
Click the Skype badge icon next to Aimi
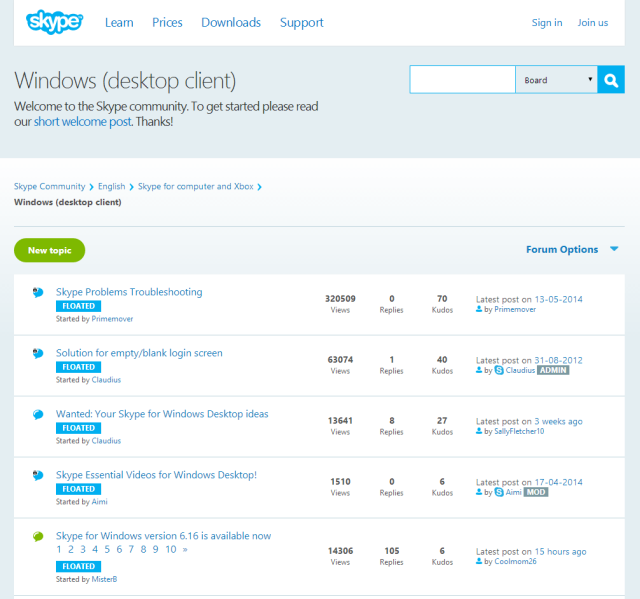499,492
